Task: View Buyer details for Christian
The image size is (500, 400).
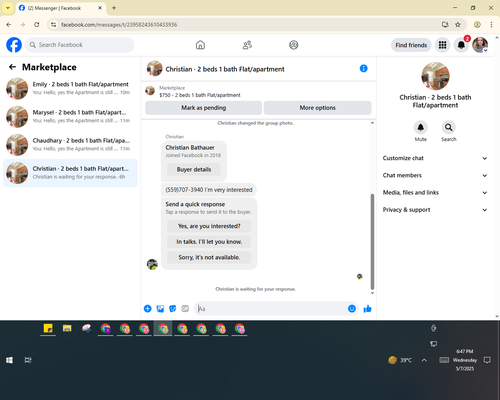Action: [194, 169]
